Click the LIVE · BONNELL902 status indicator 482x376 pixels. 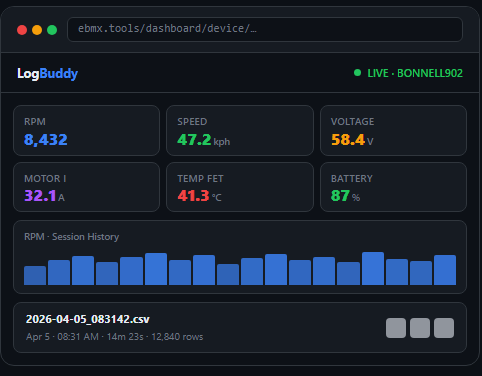coord(408,73)
